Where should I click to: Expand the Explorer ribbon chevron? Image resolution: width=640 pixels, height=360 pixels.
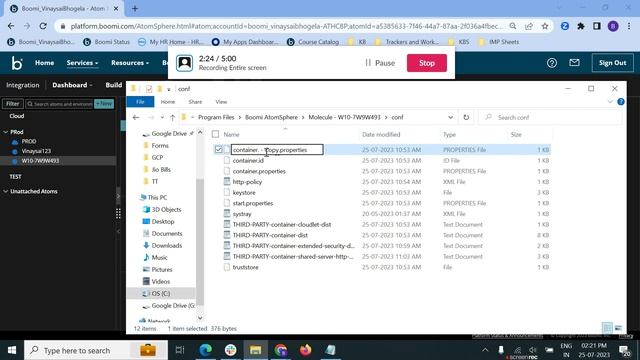tap(610, 102)
